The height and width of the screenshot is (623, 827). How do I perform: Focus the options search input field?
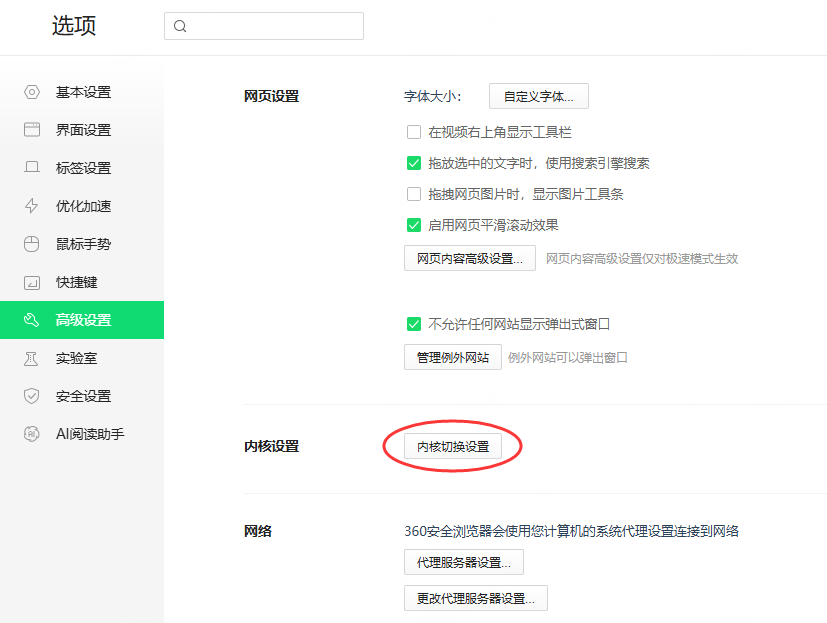pos(272,26)
